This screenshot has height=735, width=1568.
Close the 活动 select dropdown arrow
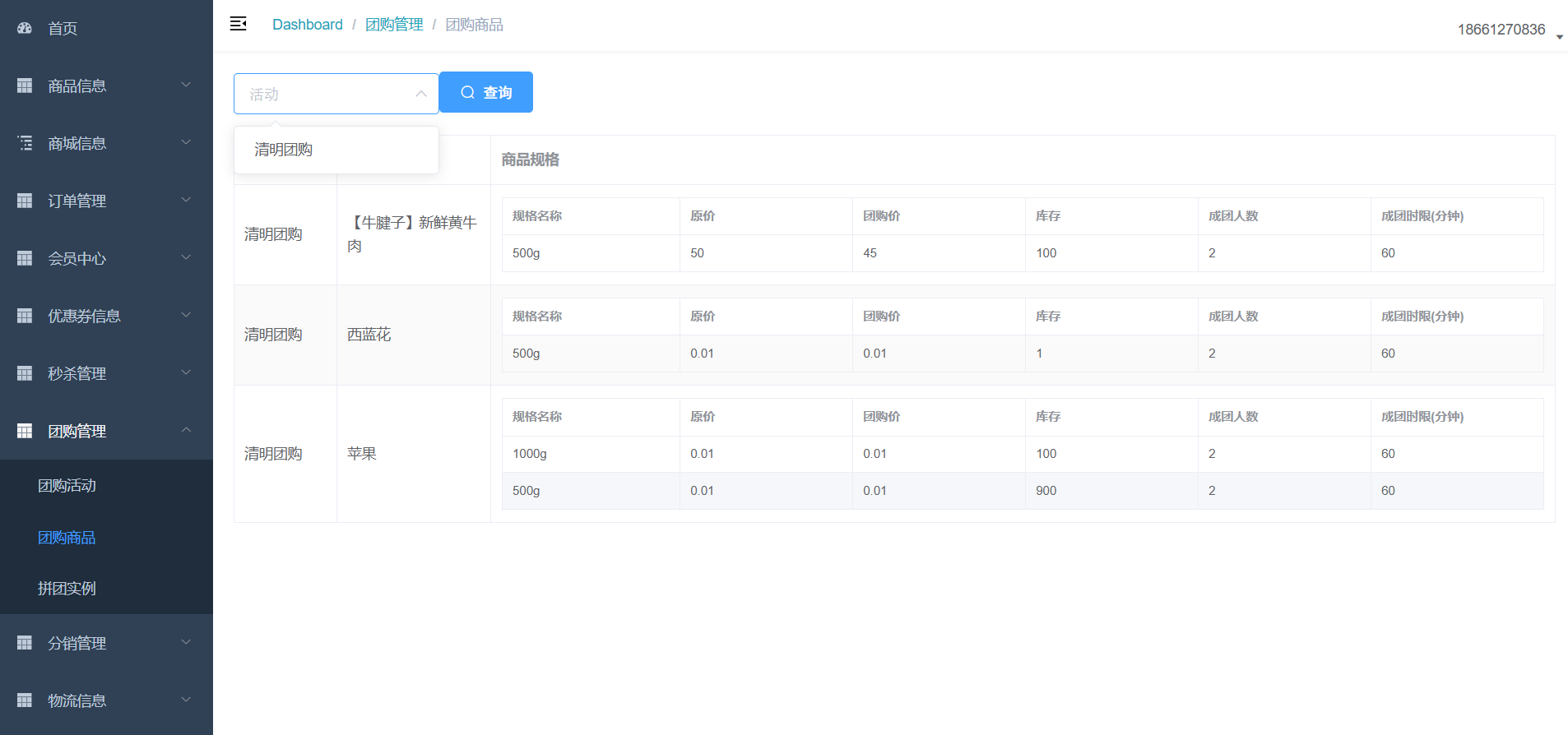click(420, 94)
